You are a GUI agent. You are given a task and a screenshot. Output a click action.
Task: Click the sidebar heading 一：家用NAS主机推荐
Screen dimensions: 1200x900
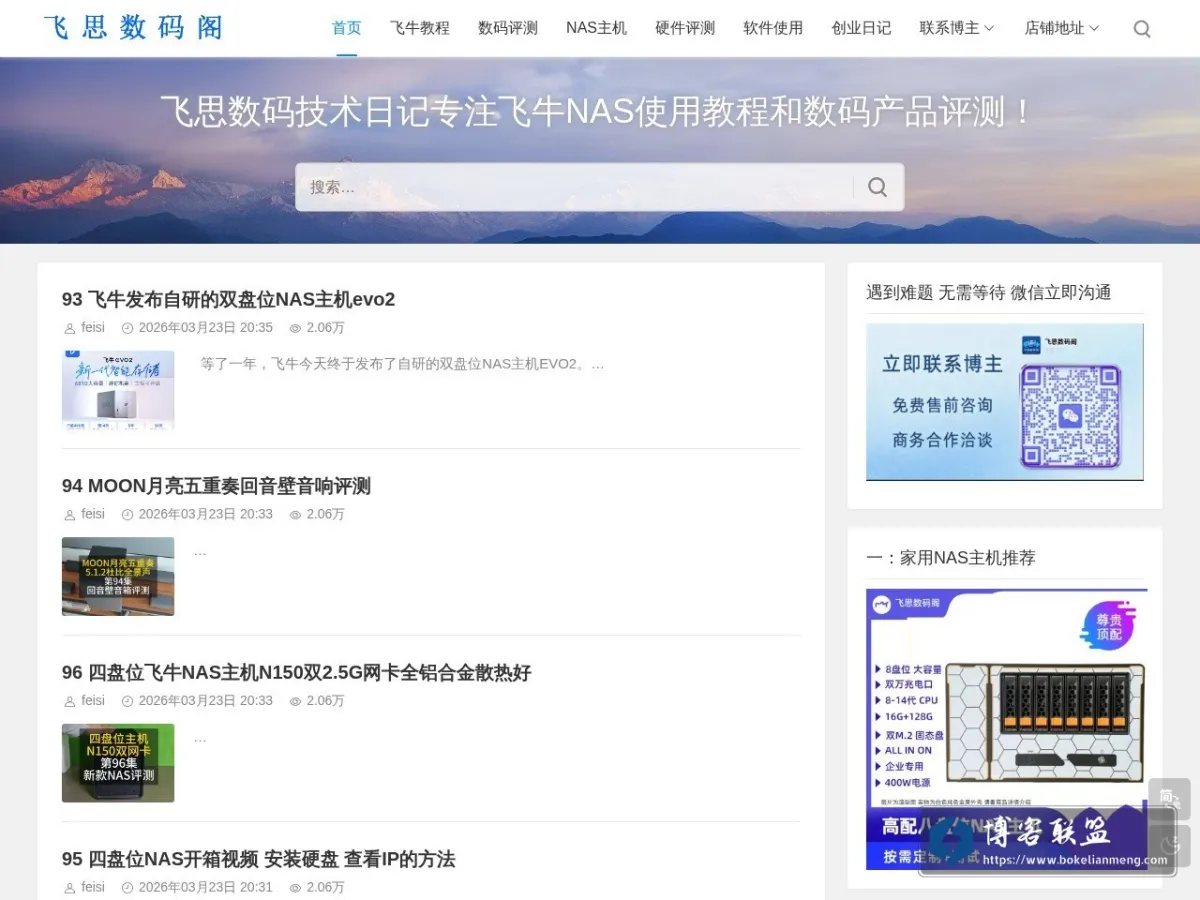click(950, 558)
